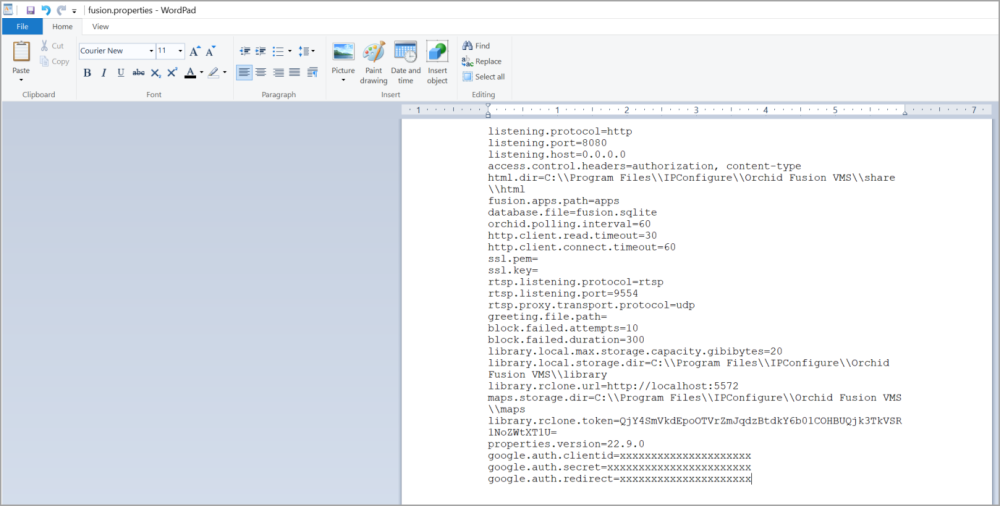Image resolution: width=1000 pixels, height=506 pixels.
Task: Click the line orchid.polling.interval=60
Action: coord(569,224)
